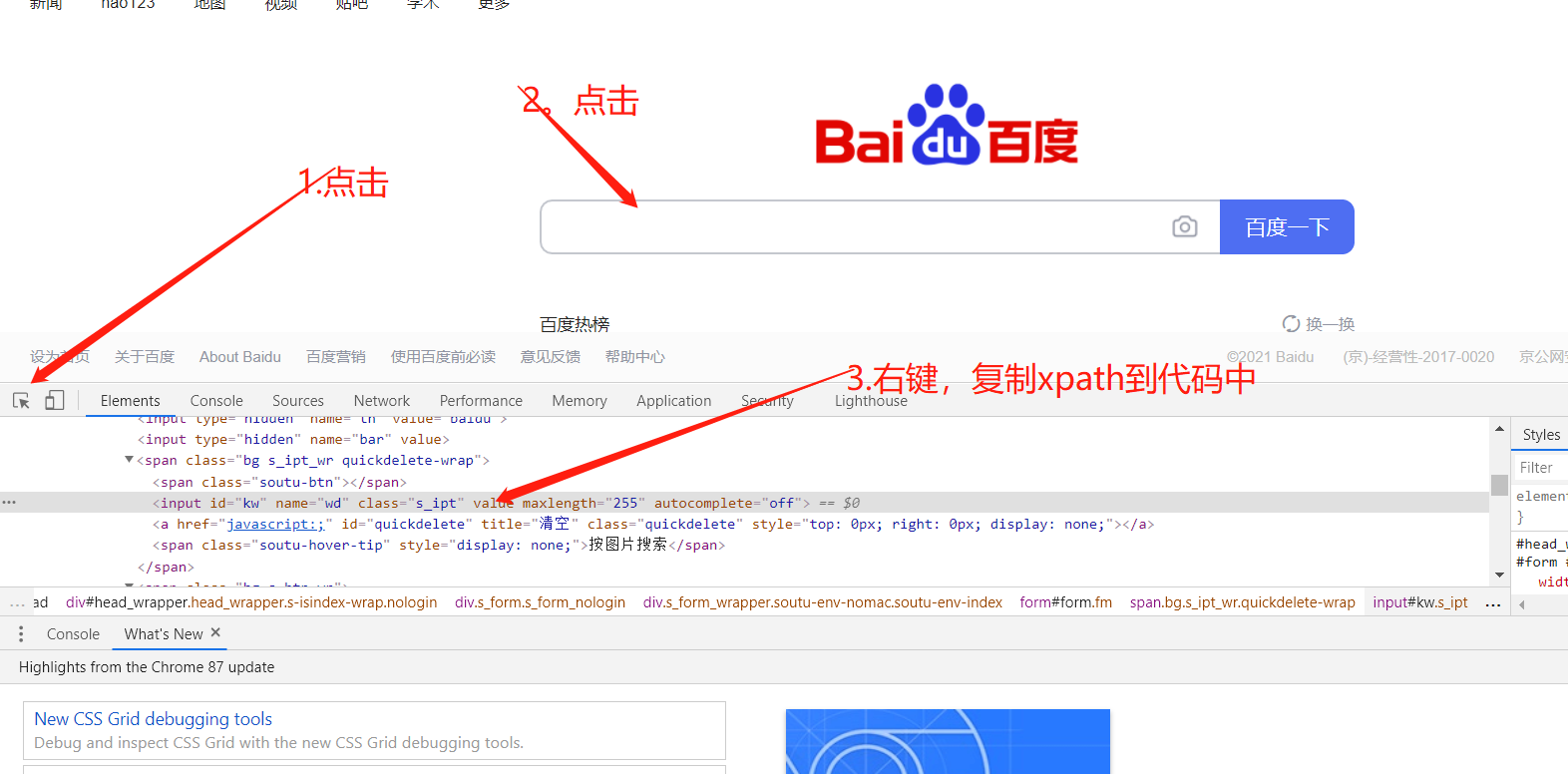This screenshot has width=1568, height=774.
Task: Click the Baidu logo
Action: pos(947,126)
